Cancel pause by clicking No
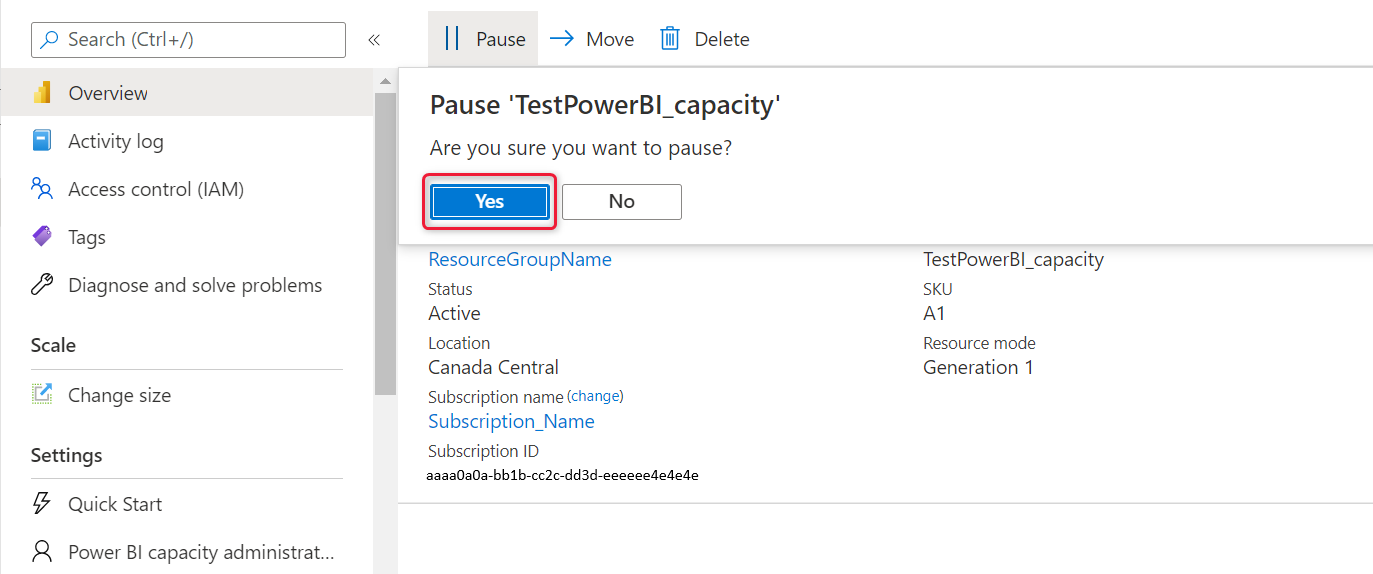Screen dimensions: 1373x574 coord(621,201)
